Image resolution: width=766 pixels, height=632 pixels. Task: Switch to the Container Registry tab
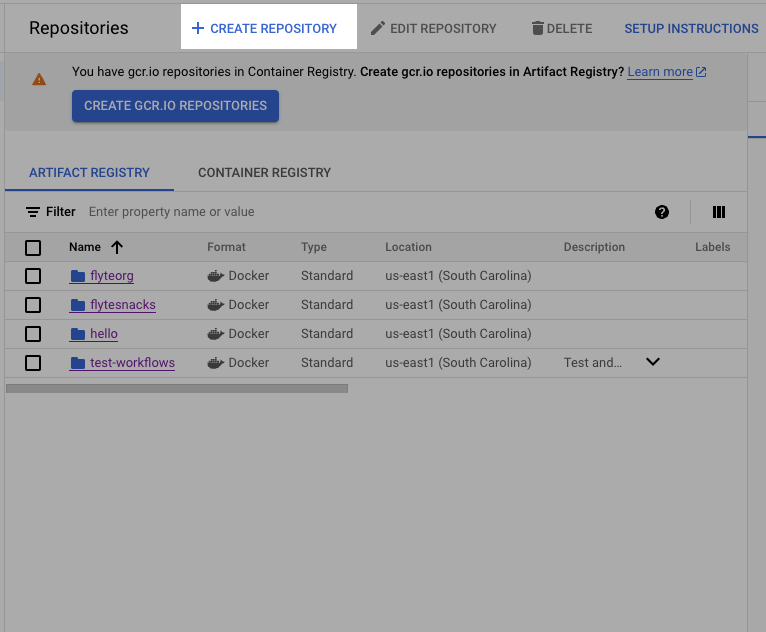coord(264,173)
